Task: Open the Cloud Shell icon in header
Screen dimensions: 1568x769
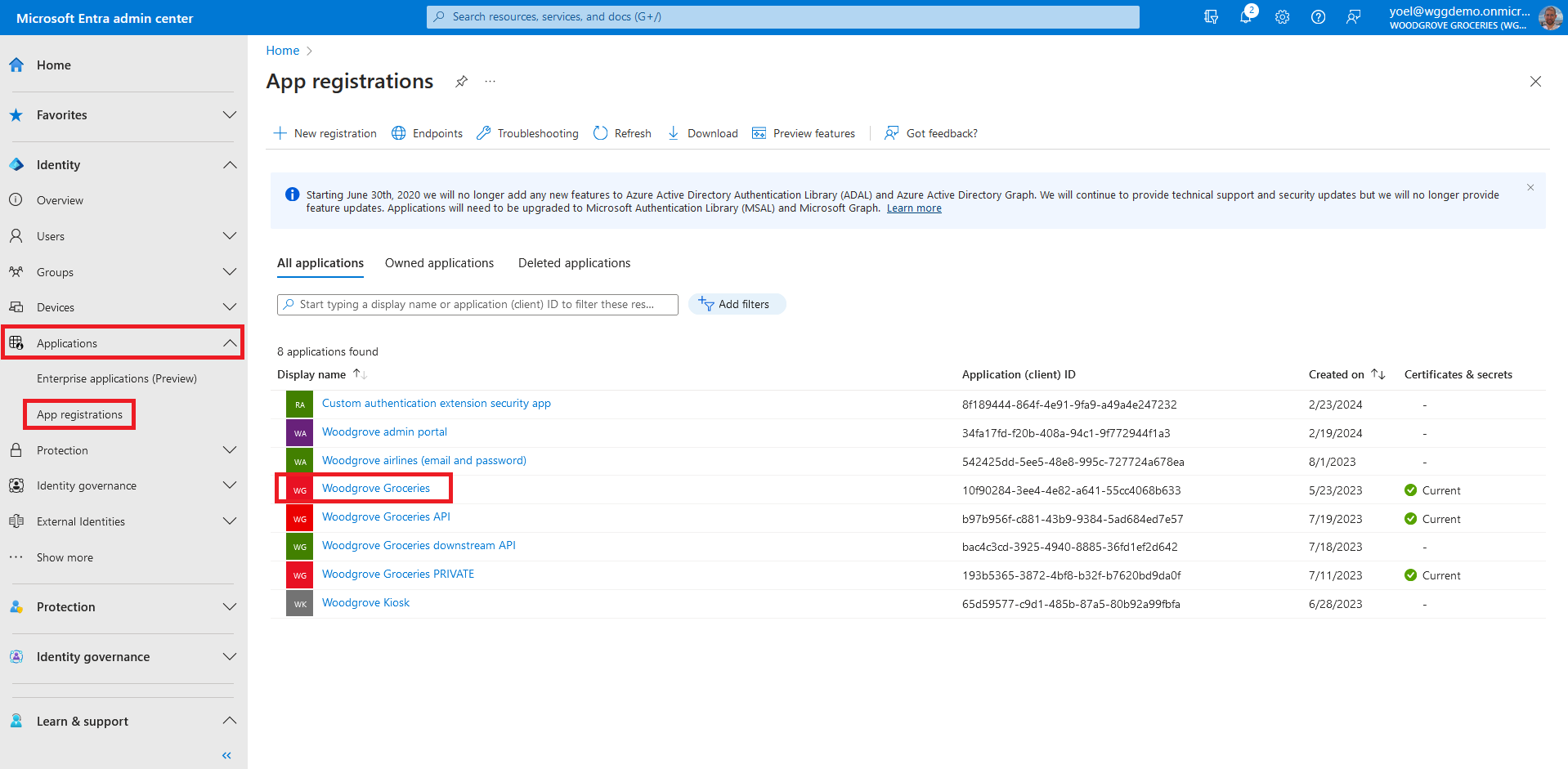Action: [x=1211, y=17]
